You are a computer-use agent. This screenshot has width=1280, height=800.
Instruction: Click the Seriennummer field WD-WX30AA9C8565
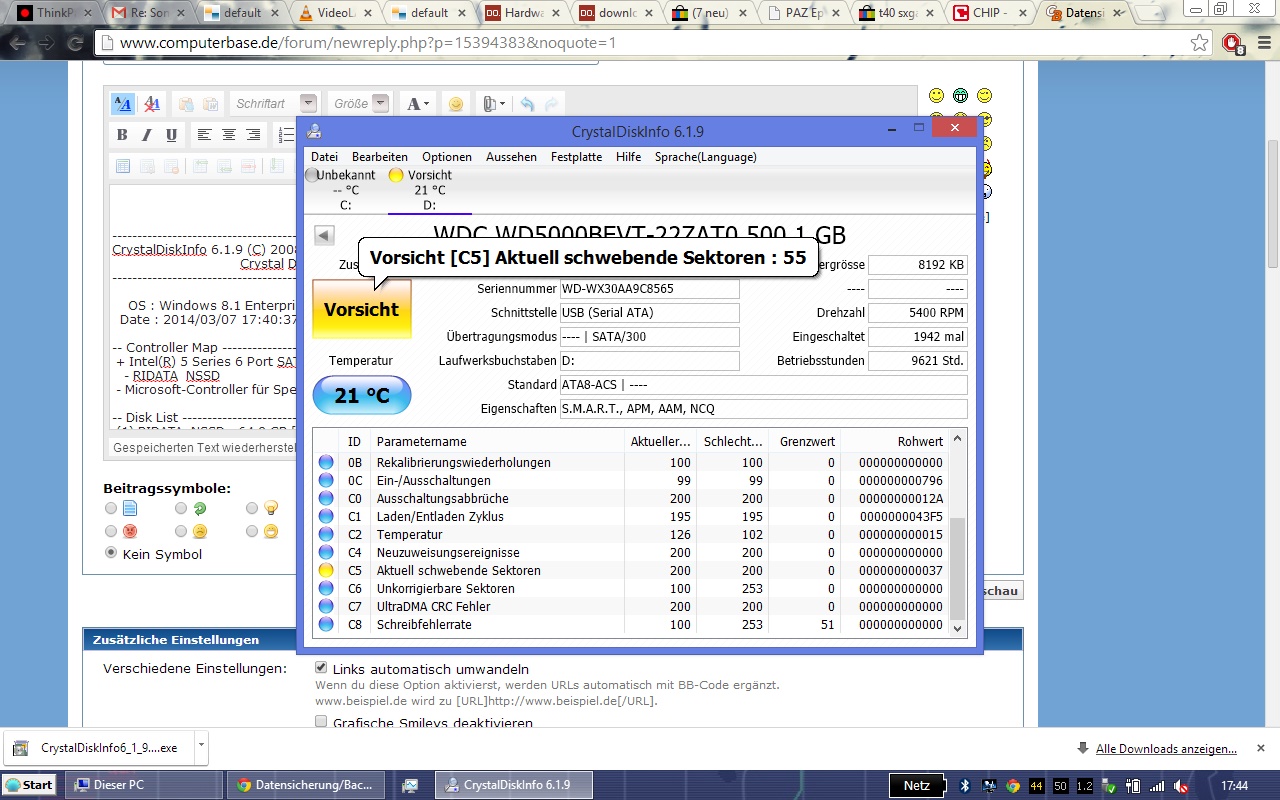pos(649,288)
